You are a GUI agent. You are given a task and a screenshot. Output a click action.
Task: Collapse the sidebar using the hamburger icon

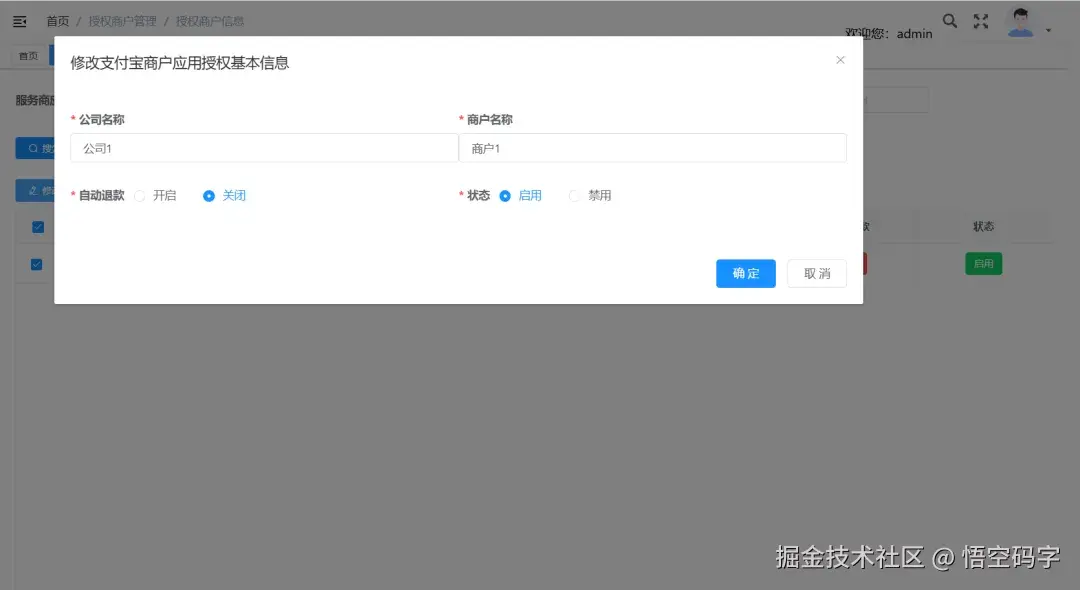click(19, 20)
